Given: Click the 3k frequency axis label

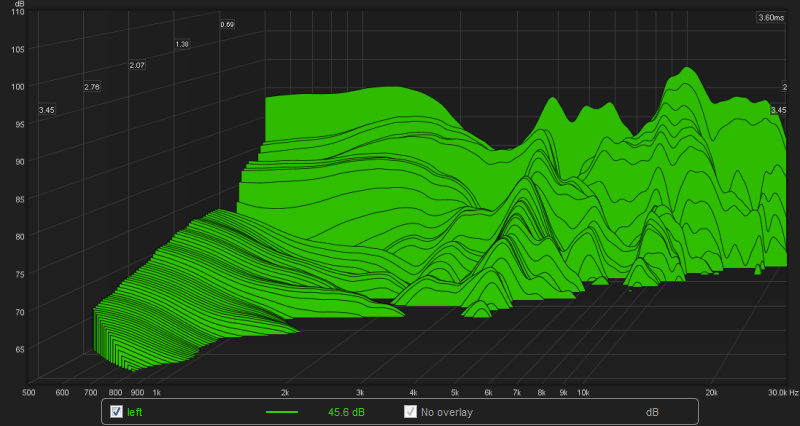Looking at the screenshot, I should coord(360,393).
